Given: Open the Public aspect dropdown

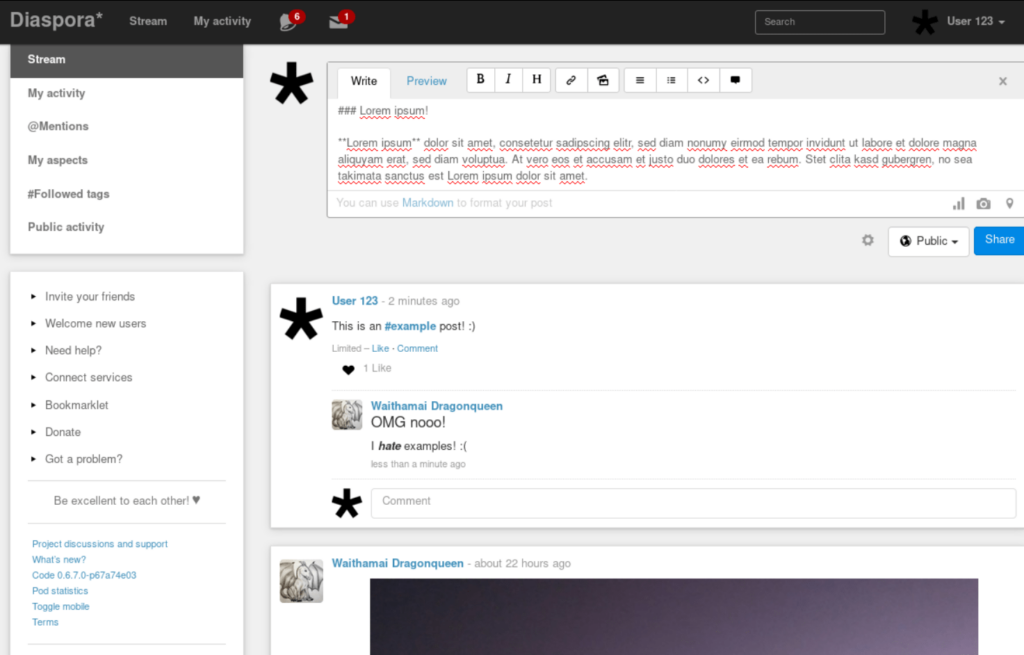Looking at the screenshot, I should click(928, 241).
